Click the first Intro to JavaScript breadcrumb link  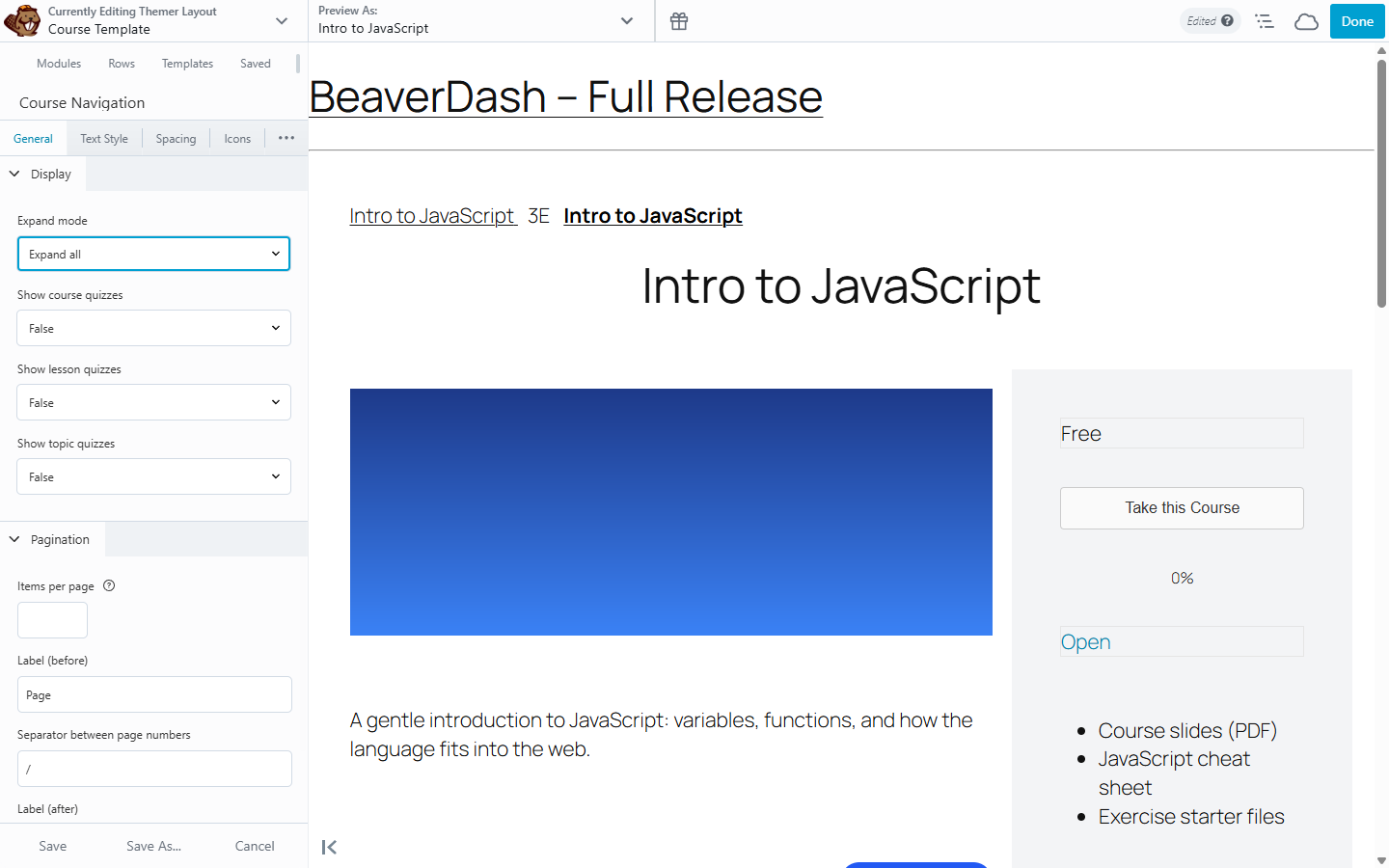click(x=433, y=216)
